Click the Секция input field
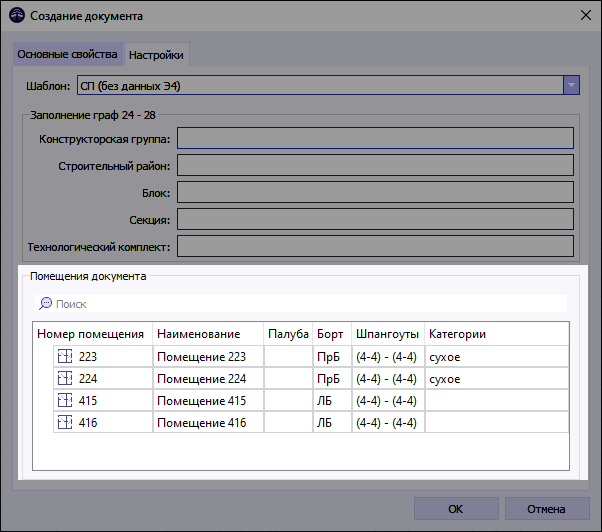602x532 pixels. (375, 219)
